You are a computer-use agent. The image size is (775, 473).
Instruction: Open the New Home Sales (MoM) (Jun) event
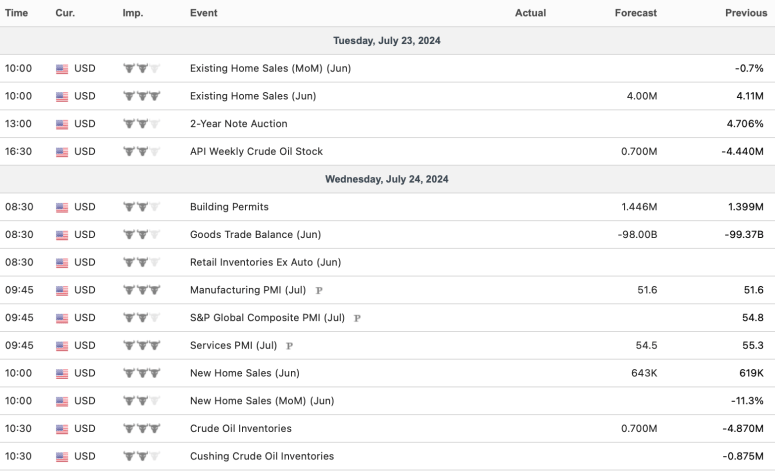click(262, 400)
